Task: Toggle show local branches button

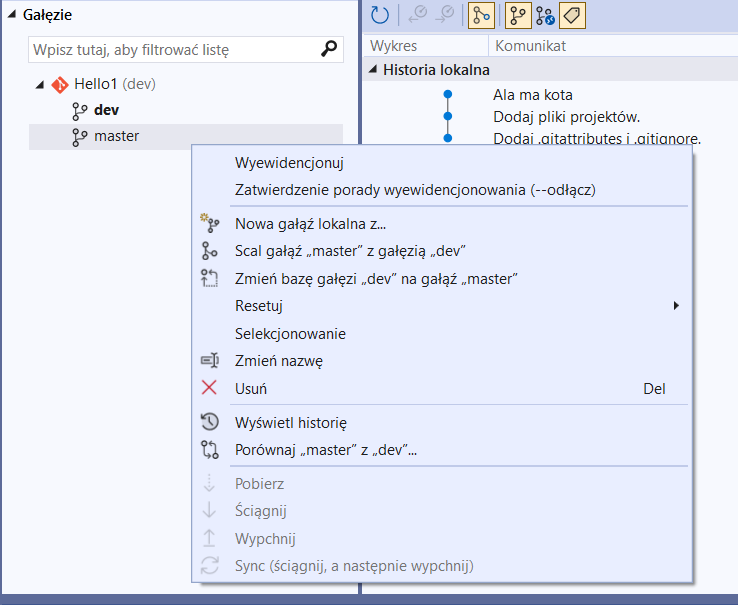Action: [x=518, y=15]
